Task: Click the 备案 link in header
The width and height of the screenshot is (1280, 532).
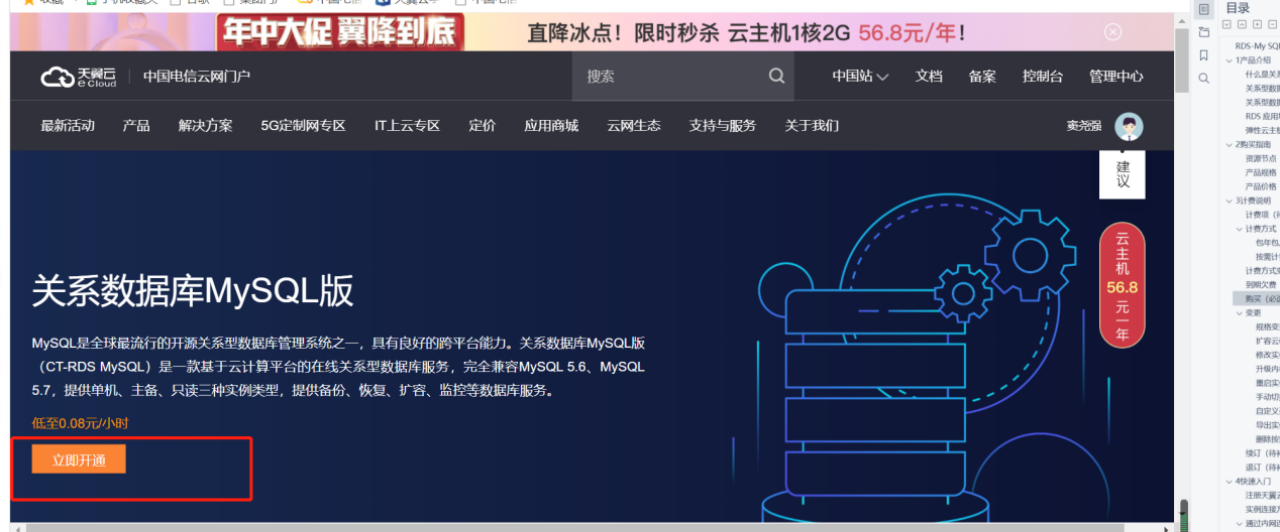Action: click(982, 76)
